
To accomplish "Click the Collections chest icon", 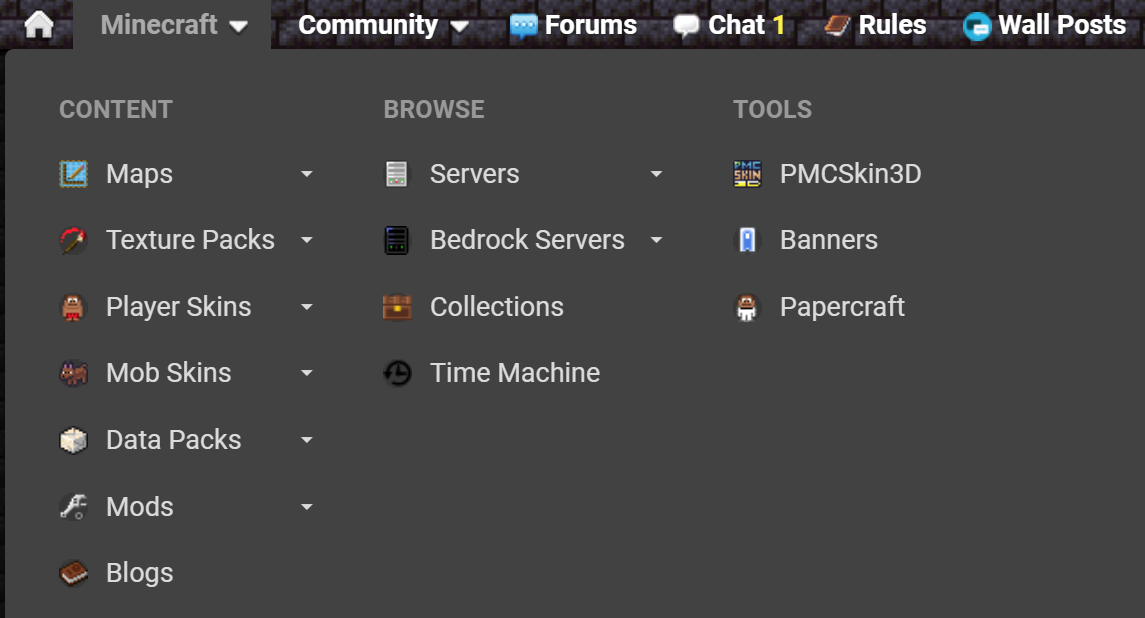I will point(397,307).
